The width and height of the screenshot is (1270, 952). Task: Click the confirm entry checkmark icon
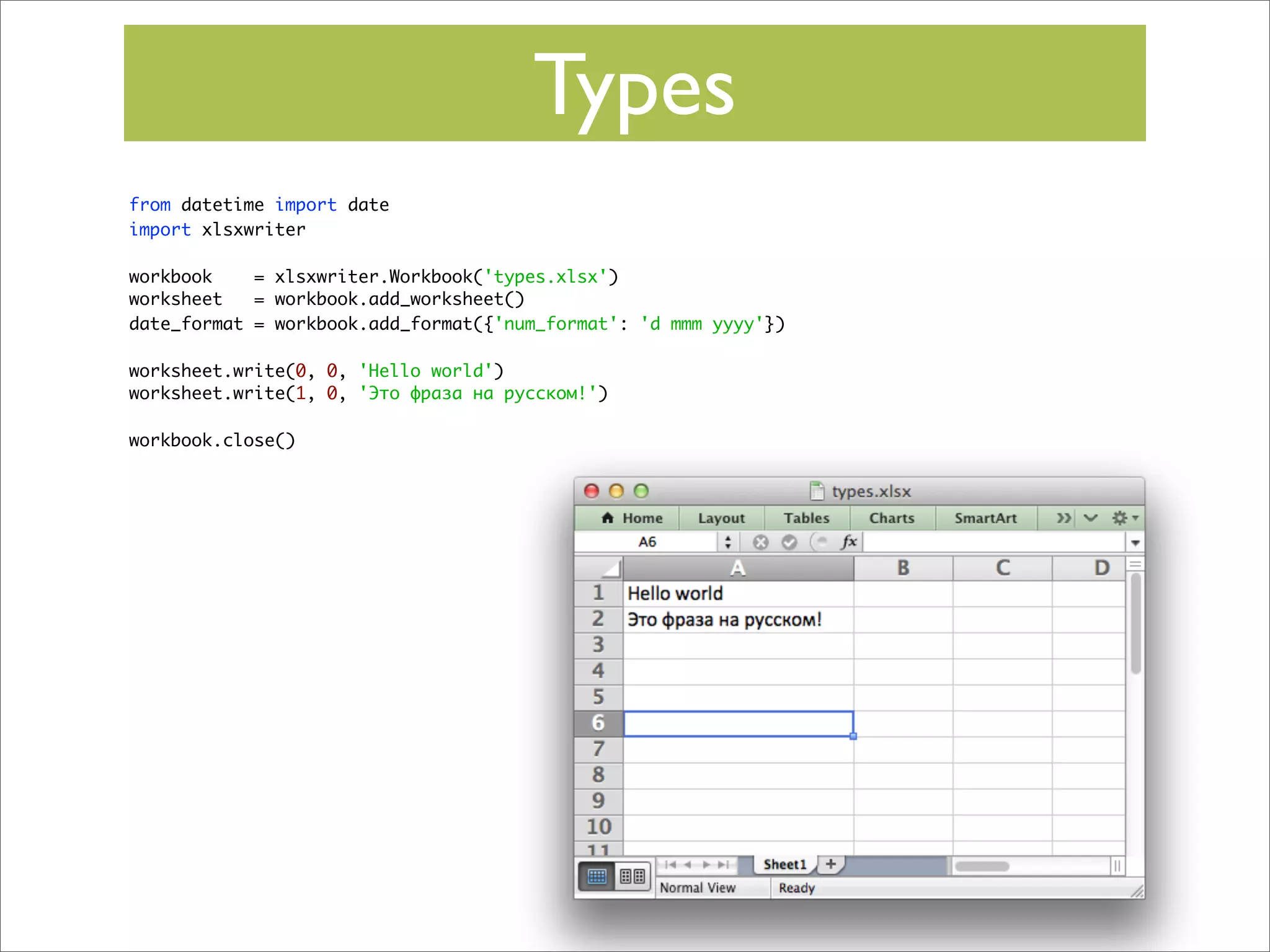click(x=789, y=542)
